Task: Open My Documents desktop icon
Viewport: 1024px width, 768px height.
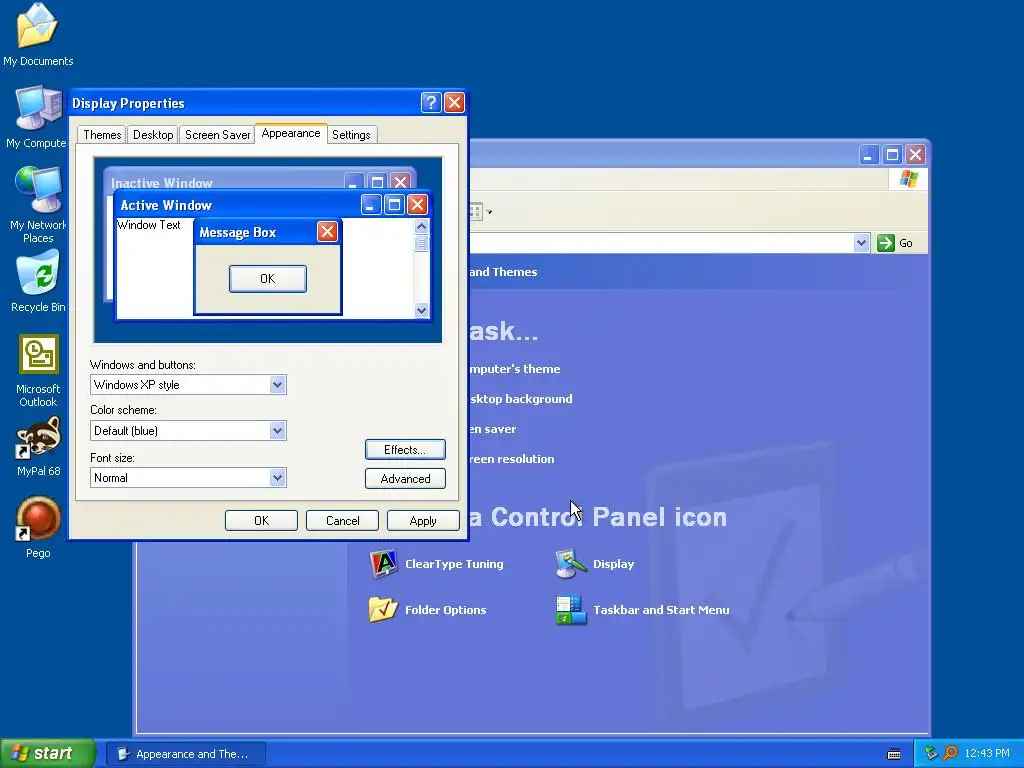Action: [38, 35]
